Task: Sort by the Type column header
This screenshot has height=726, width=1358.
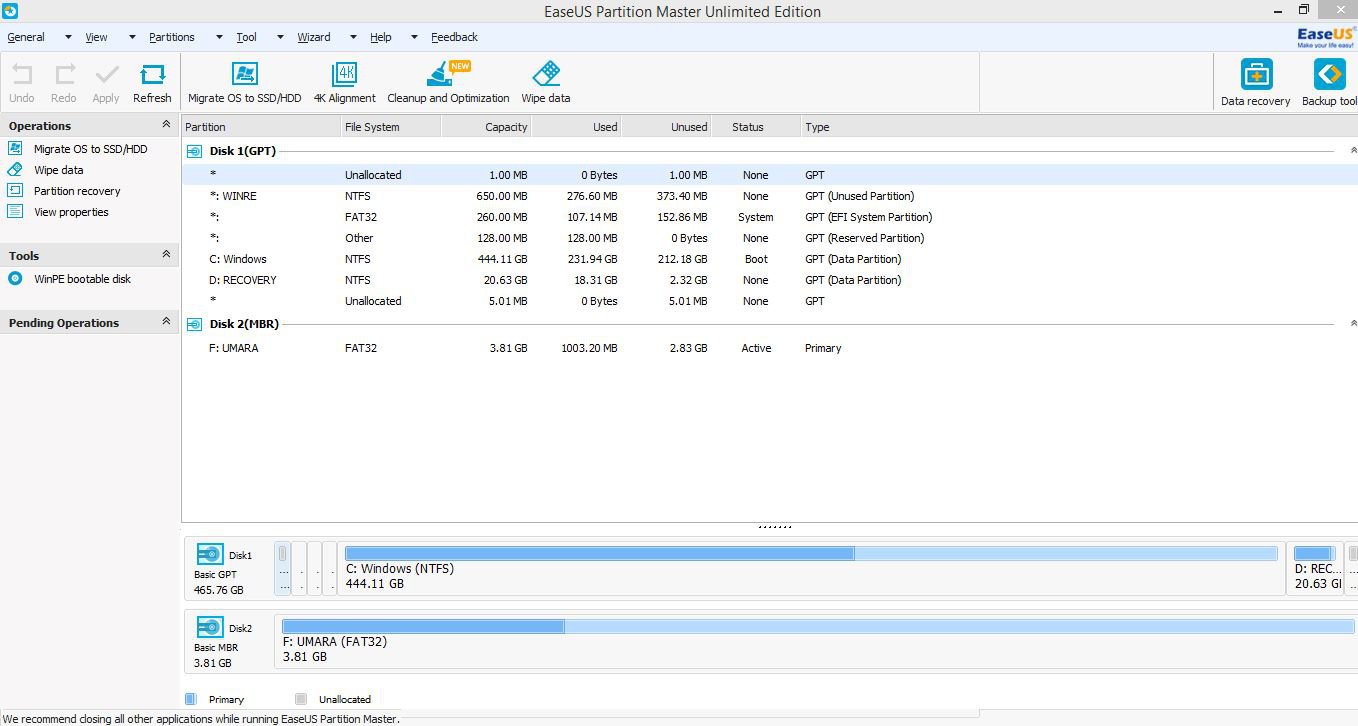Action: [x=1079, y=127]
